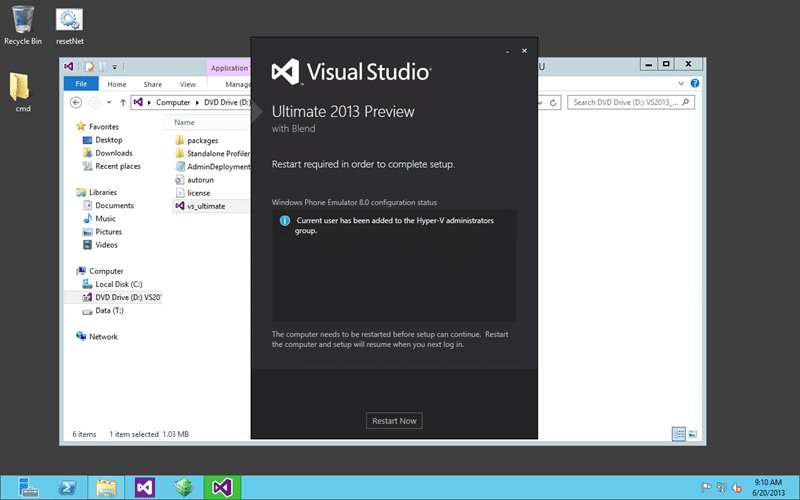The width and height of the screenshot is (800, 500).
Task: Open Music library
Action: (x=105, y=219)
